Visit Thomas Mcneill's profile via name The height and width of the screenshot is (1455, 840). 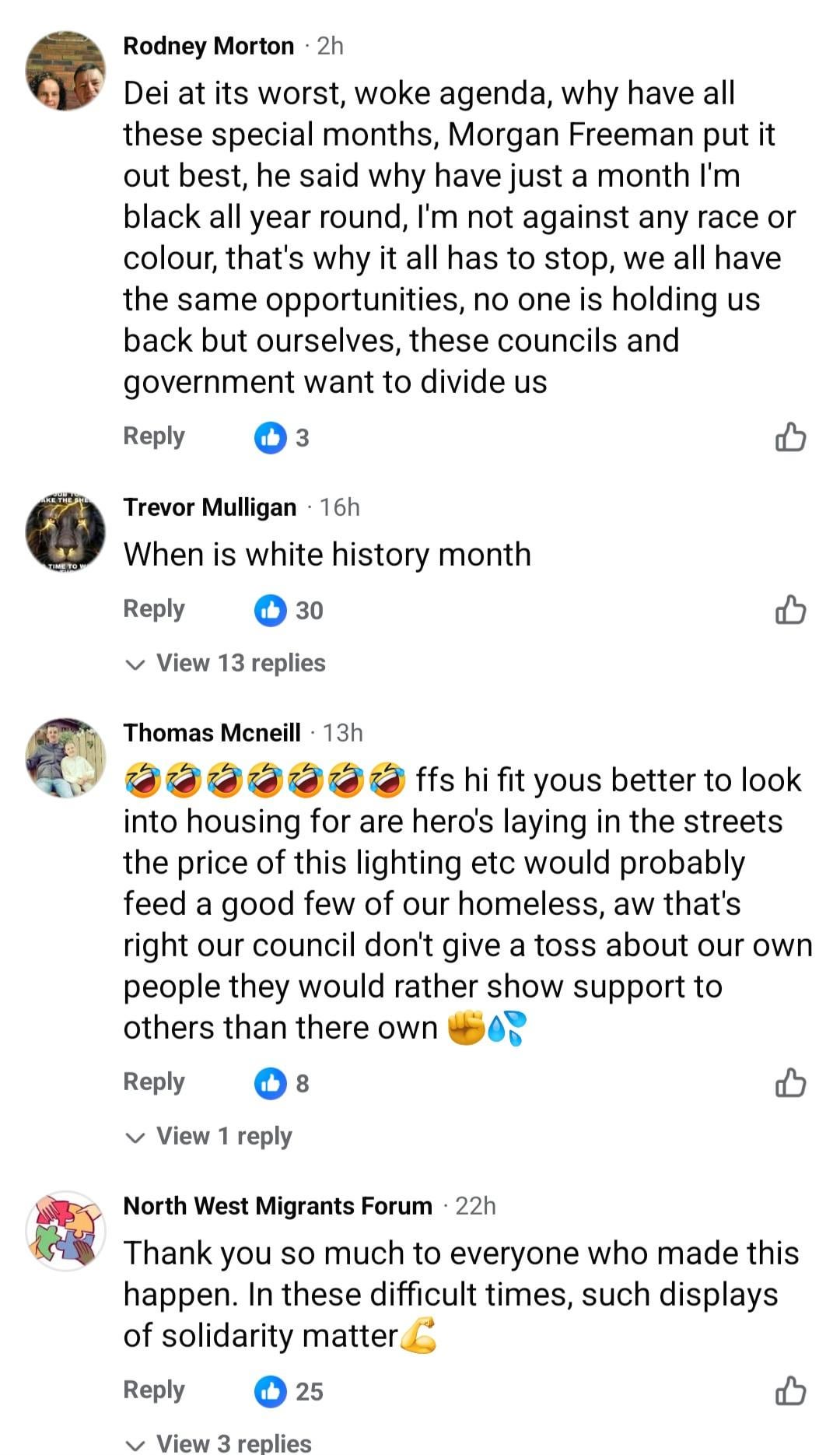pos(212,733)
